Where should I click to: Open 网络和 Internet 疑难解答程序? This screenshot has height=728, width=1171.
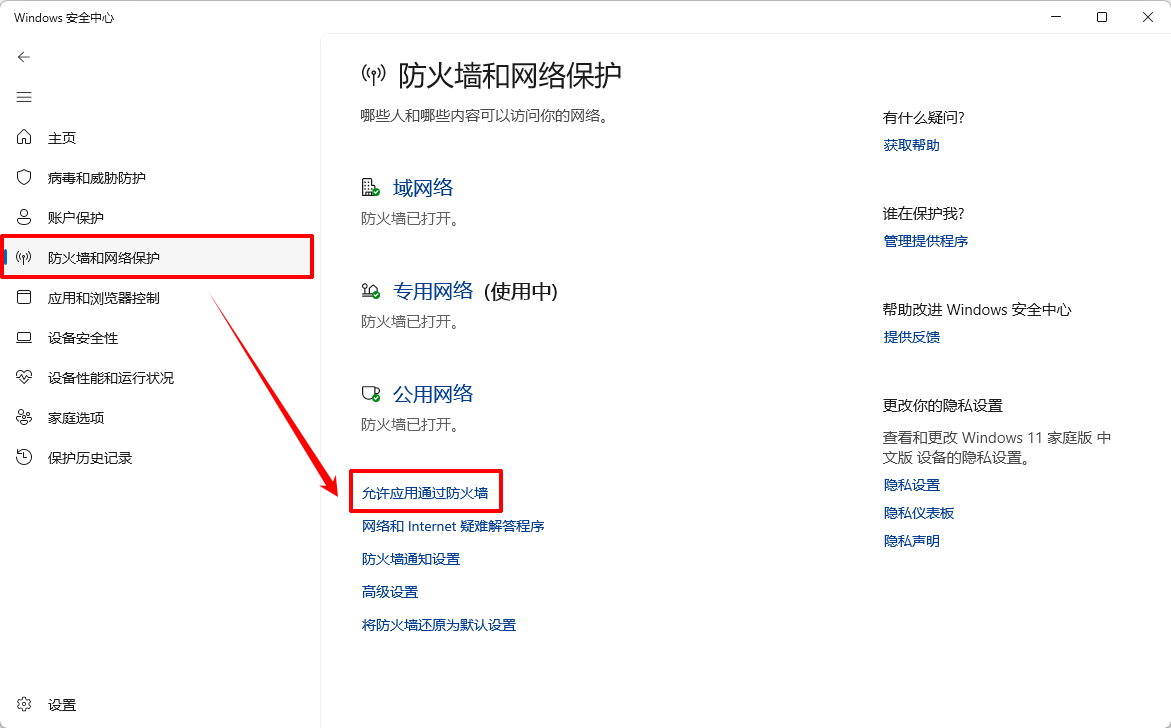pos(453,526)
